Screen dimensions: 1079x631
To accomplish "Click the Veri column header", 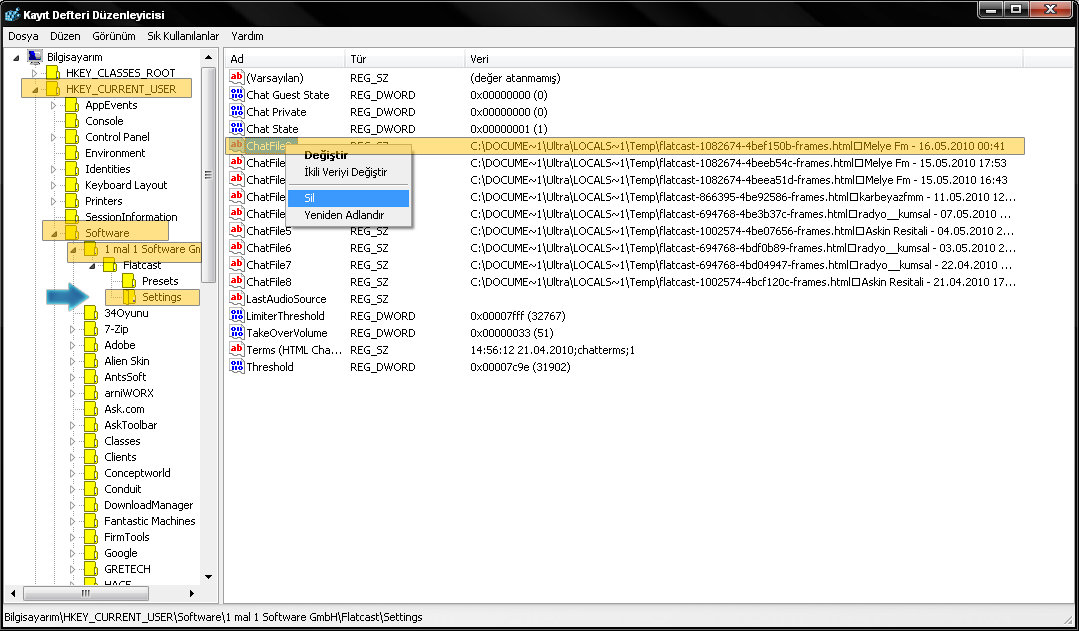I will click(x=479, y=59).
